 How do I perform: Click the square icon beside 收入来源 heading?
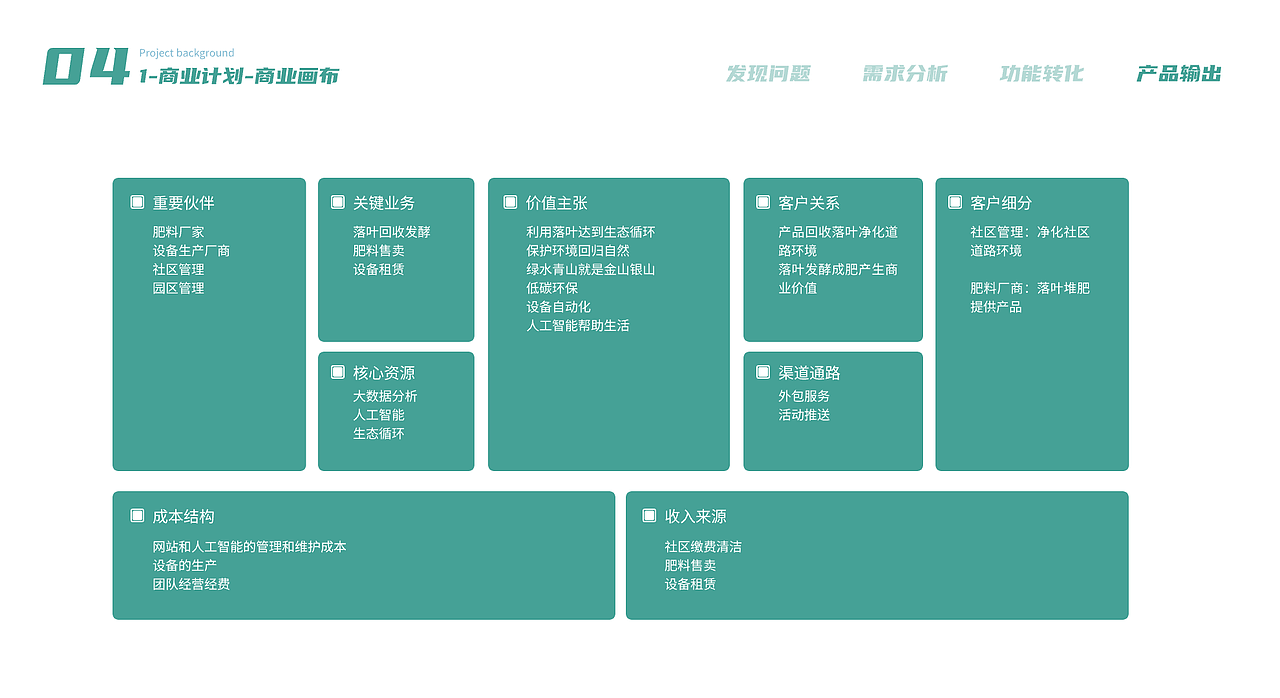pyautogui.click(x=650, y=515)
